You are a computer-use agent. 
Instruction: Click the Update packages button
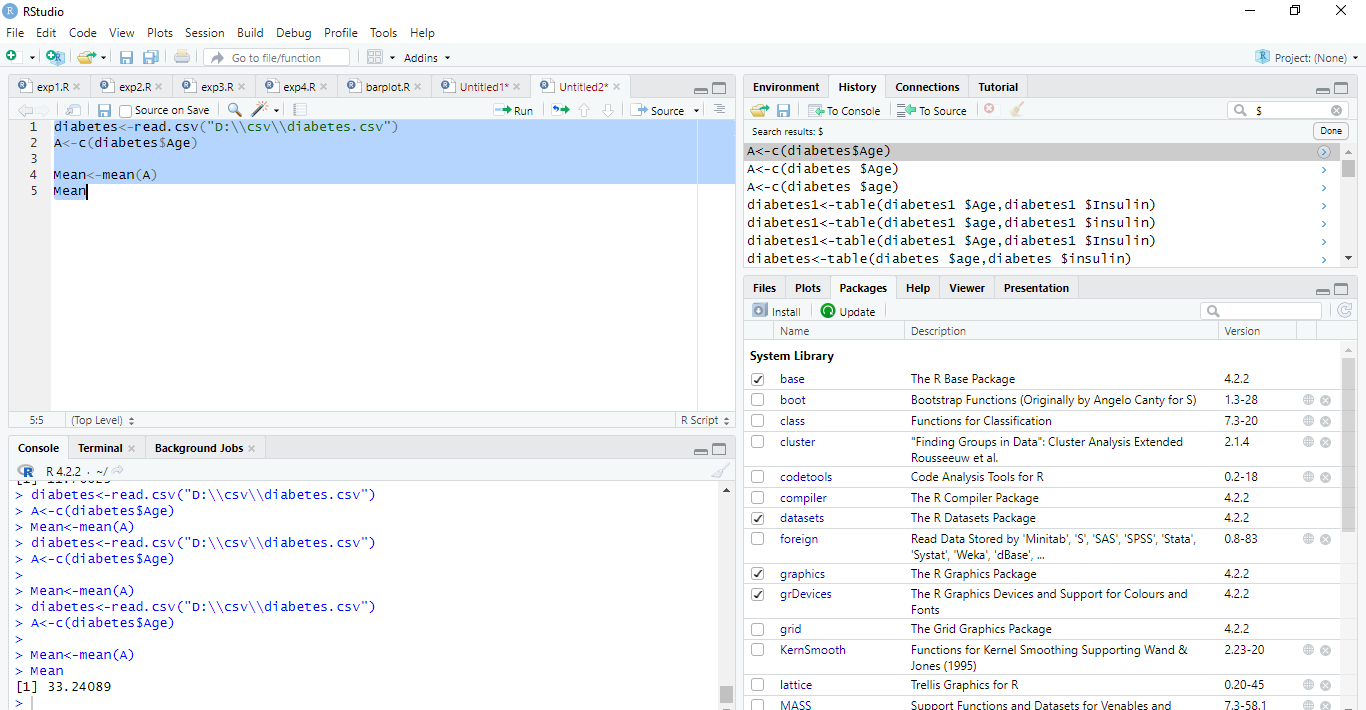coord(848,311)
